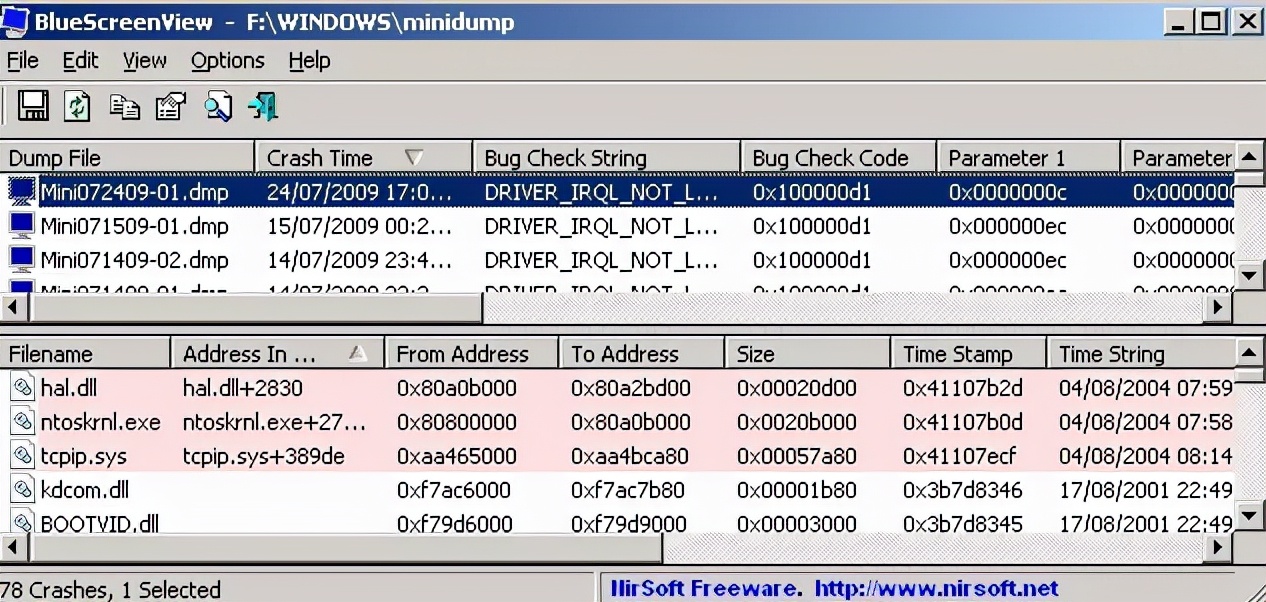Screen dimensions: 1266x602
Task: Click the hal.dll file icon
Action: click(x=19, y=389)
